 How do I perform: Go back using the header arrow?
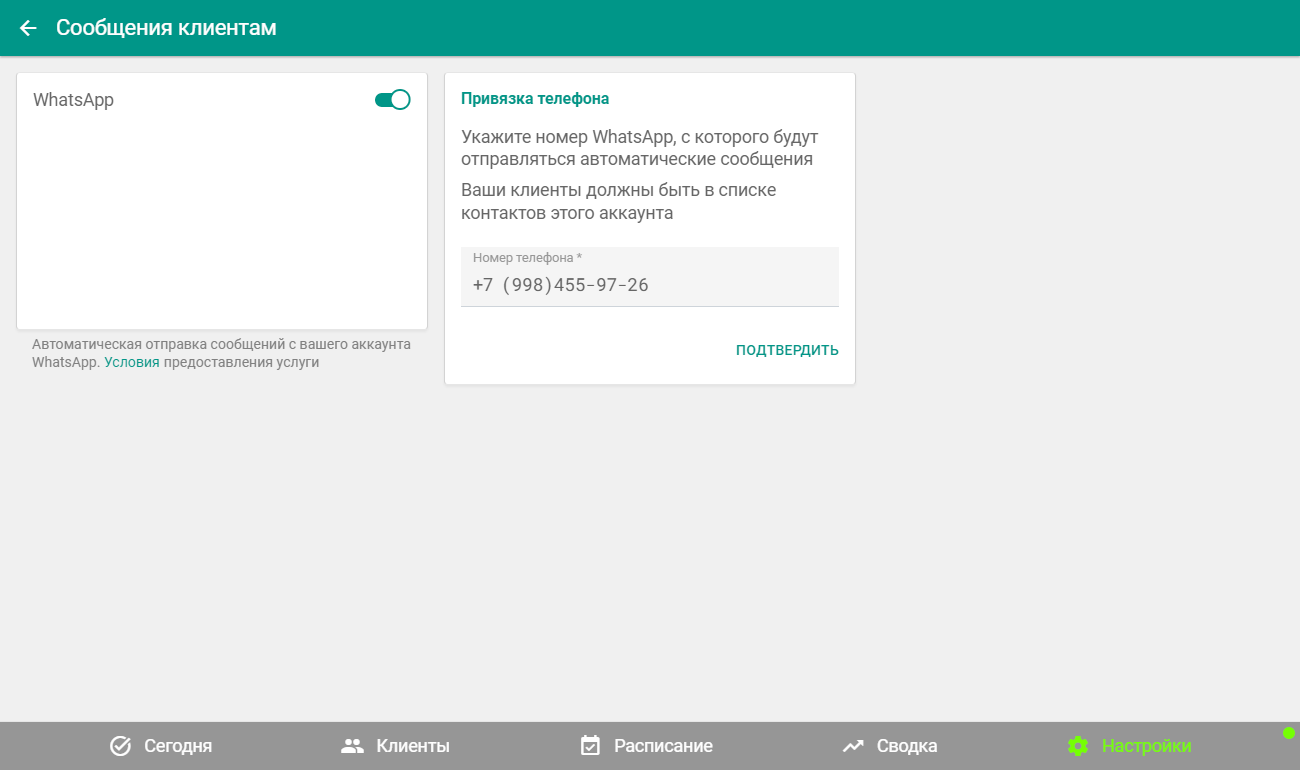point(28,28)
